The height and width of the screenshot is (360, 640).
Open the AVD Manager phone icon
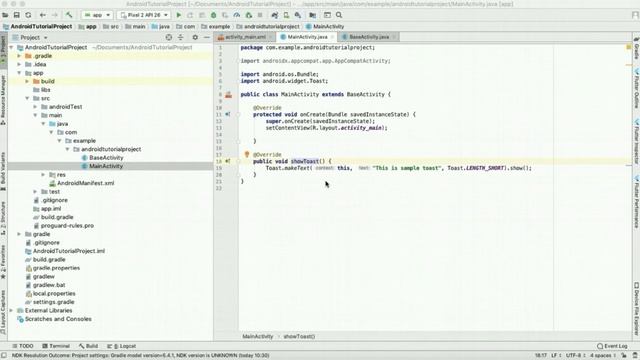click(x=286, y=15)
